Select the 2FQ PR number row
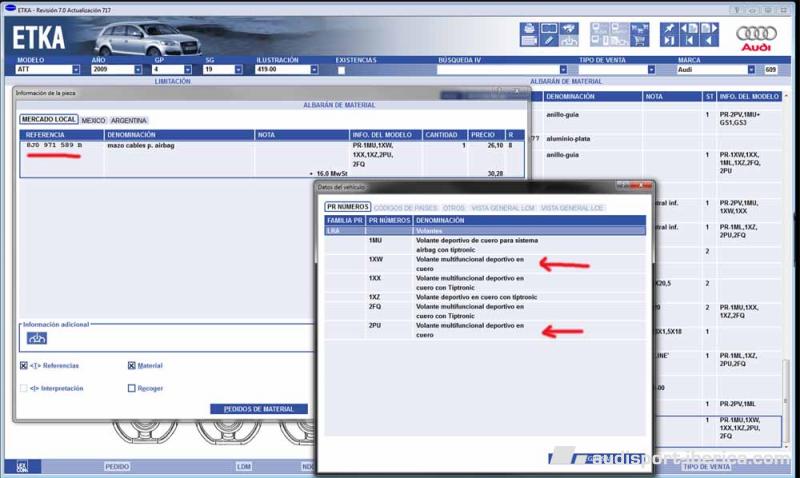 pyautogui.click(x=485, y=311)
